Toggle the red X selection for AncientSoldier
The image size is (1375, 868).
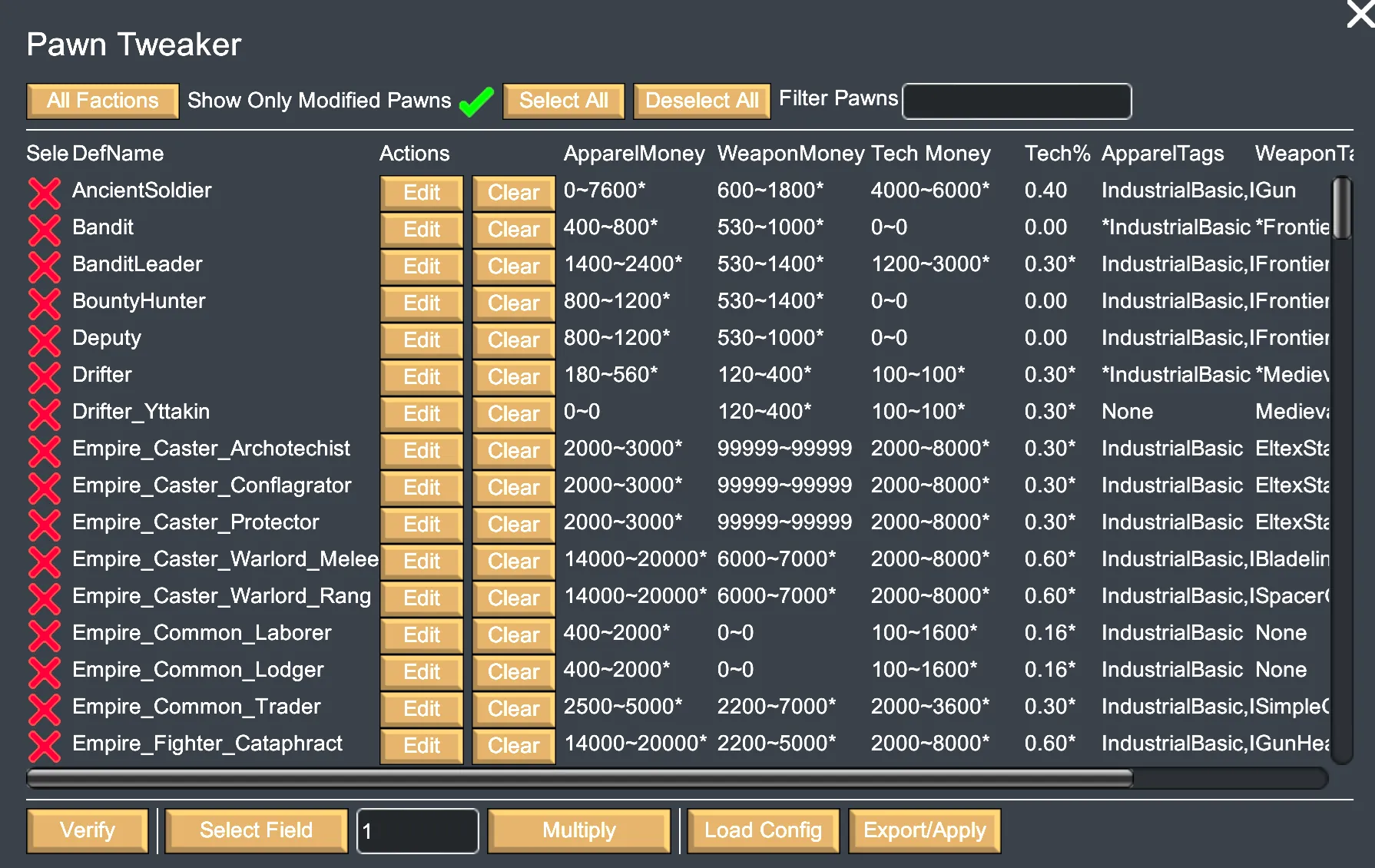pyautogui.click(x=45, y=193)
